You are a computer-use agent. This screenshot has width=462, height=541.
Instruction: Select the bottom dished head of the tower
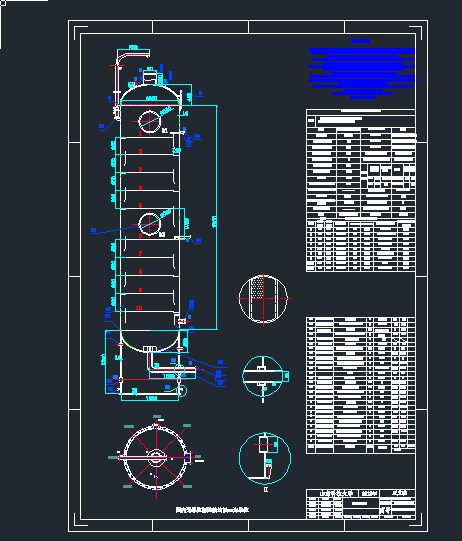coord(149,341)
